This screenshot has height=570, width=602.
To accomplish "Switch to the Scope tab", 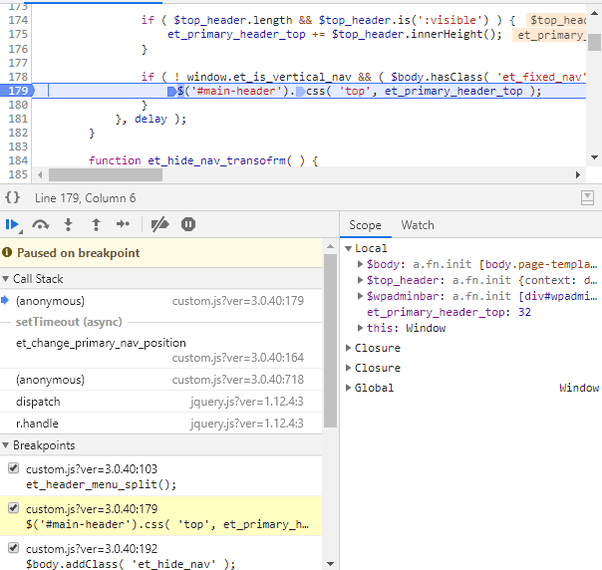I will coord(365,225).
